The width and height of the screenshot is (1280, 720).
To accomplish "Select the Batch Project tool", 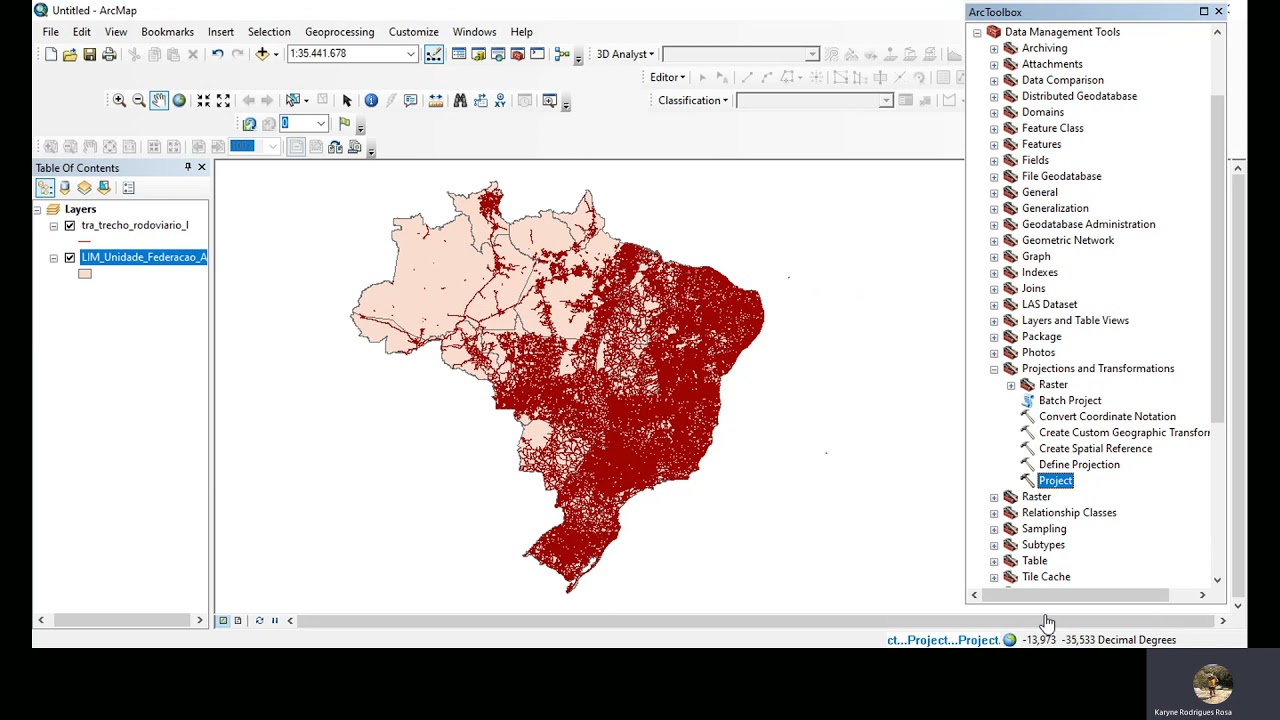I will pos(1070,401).
